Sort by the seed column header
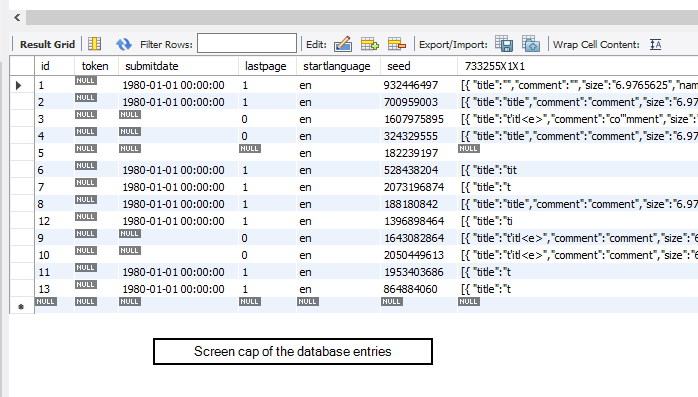Screen dimensions: 698x397 pyautogui.click(x=418, y=66)
